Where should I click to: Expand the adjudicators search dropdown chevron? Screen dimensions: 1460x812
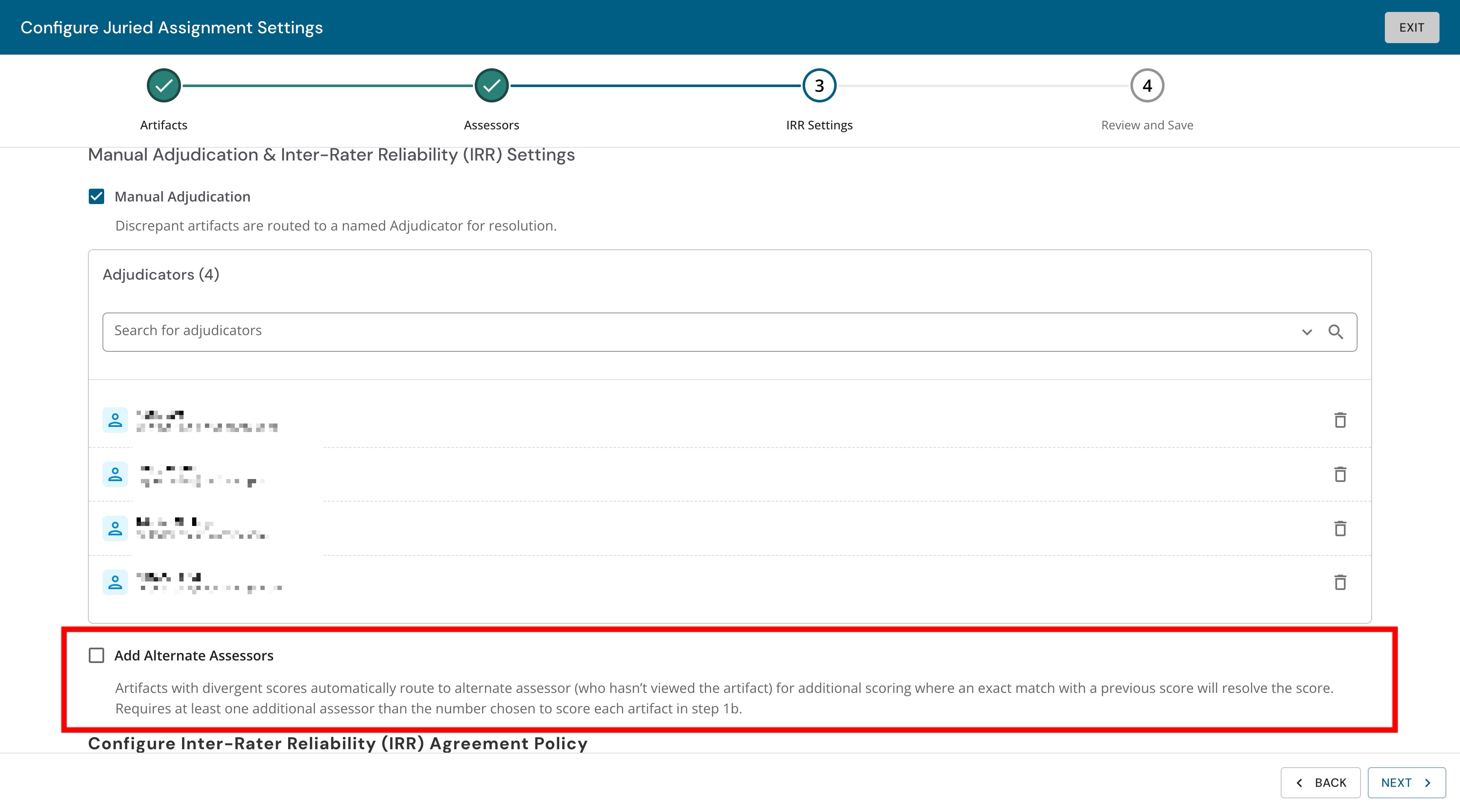click(1306, 332)
